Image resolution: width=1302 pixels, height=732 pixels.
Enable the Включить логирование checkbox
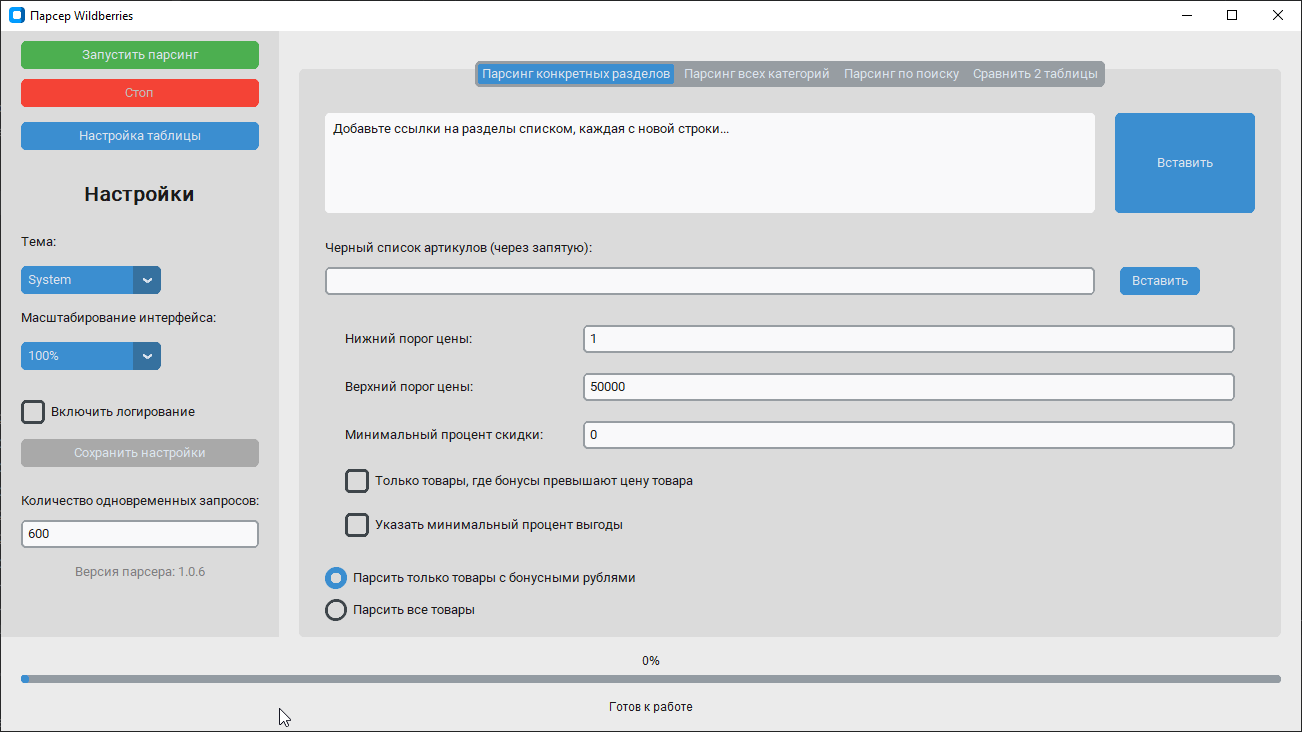[x=34, y=412]
